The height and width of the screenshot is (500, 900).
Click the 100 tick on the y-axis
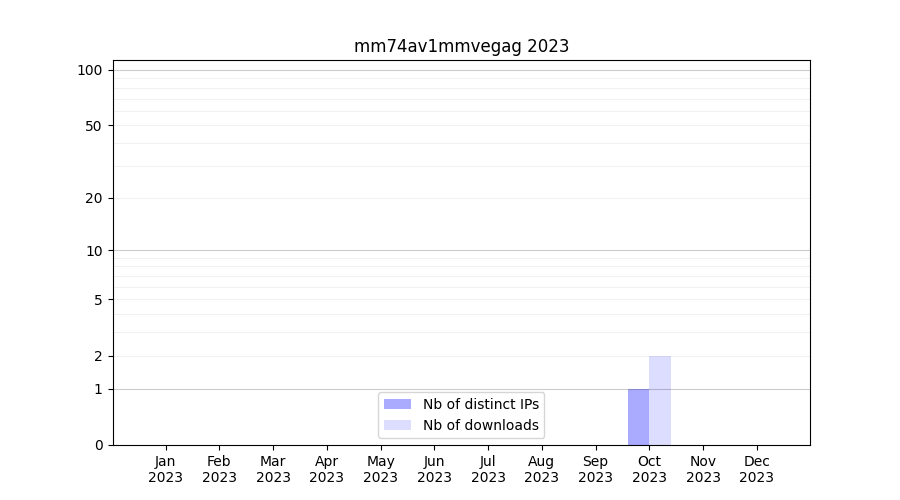[x=90, y=70]
